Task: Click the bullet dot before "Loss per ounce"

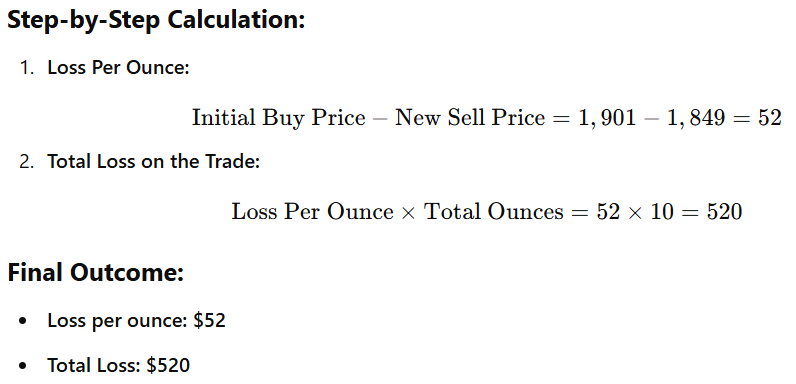Action: [22, 321]
